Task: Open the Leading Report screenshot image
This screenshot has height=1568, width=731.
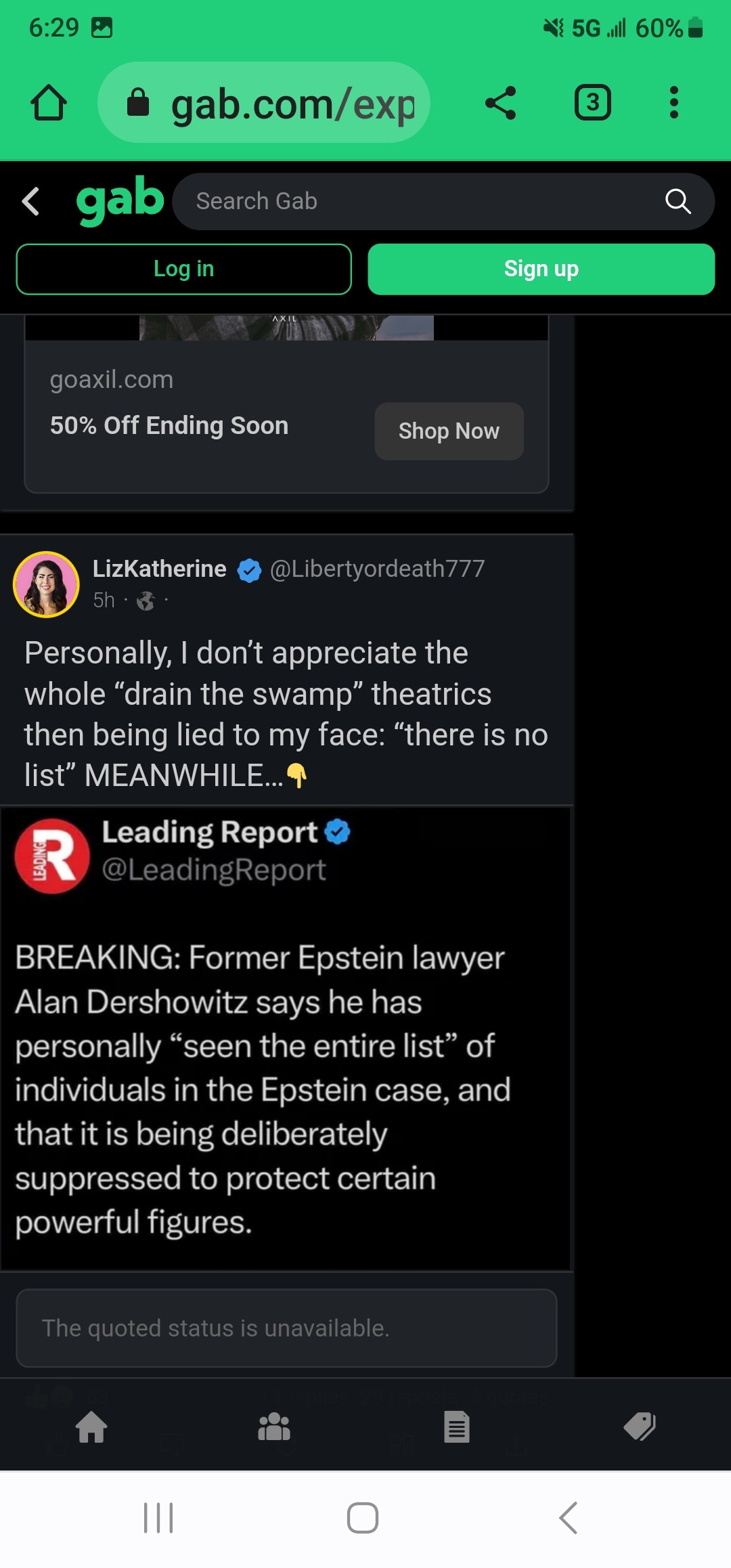Action: click(286, 1037)
